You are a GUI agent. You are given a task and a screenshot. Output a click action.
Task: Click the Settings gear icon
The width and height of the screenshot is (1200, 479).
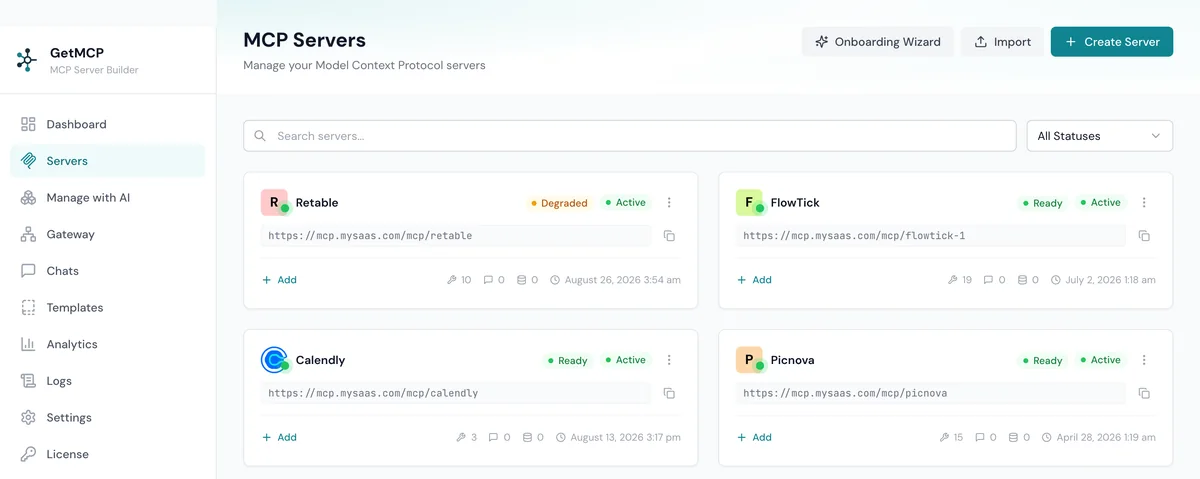coord(28,417)
